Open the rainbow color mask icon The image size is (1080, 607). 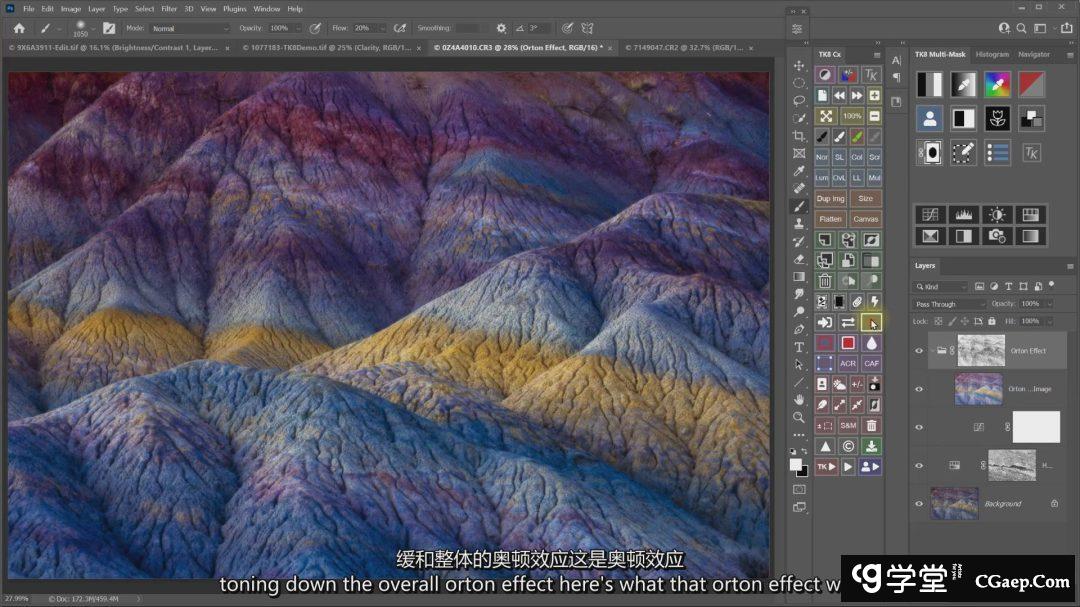coord(995,84)
